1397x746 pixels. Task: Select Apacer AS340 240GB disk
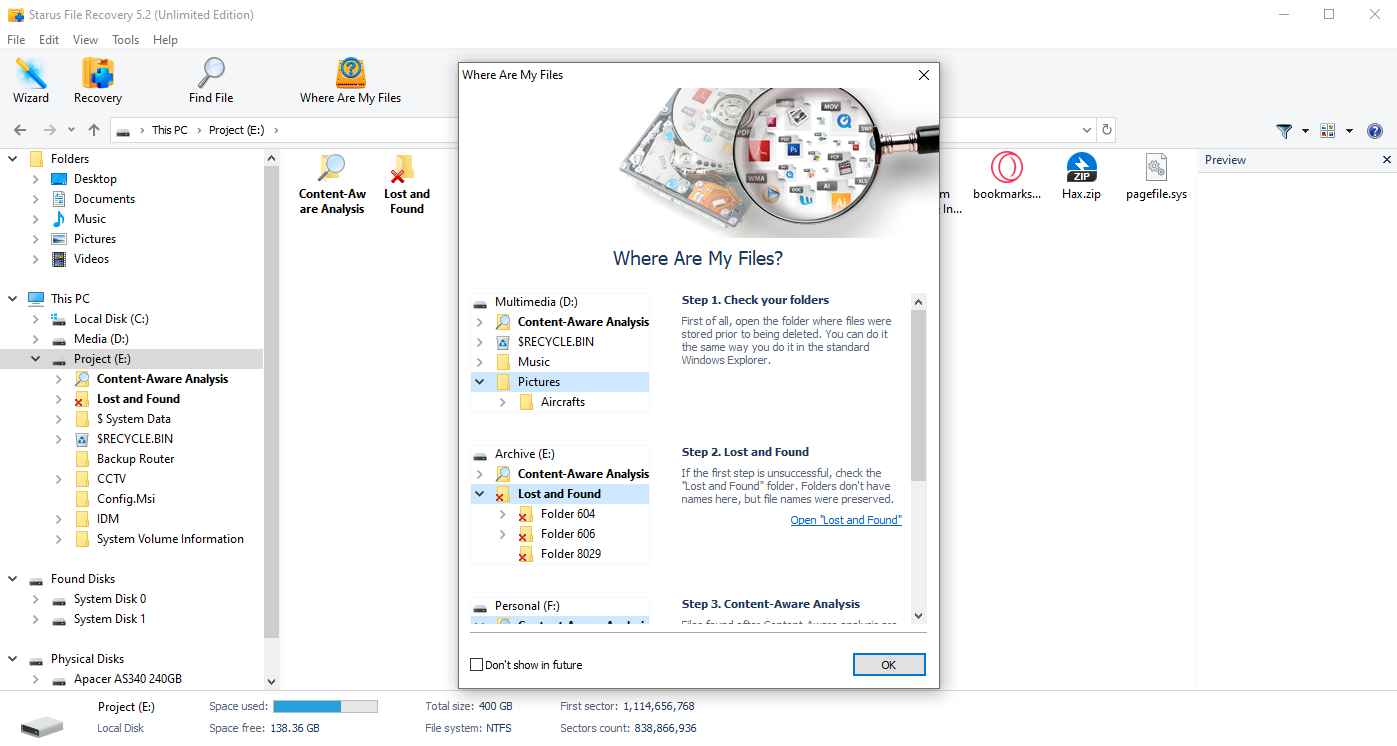click(128, 679)
